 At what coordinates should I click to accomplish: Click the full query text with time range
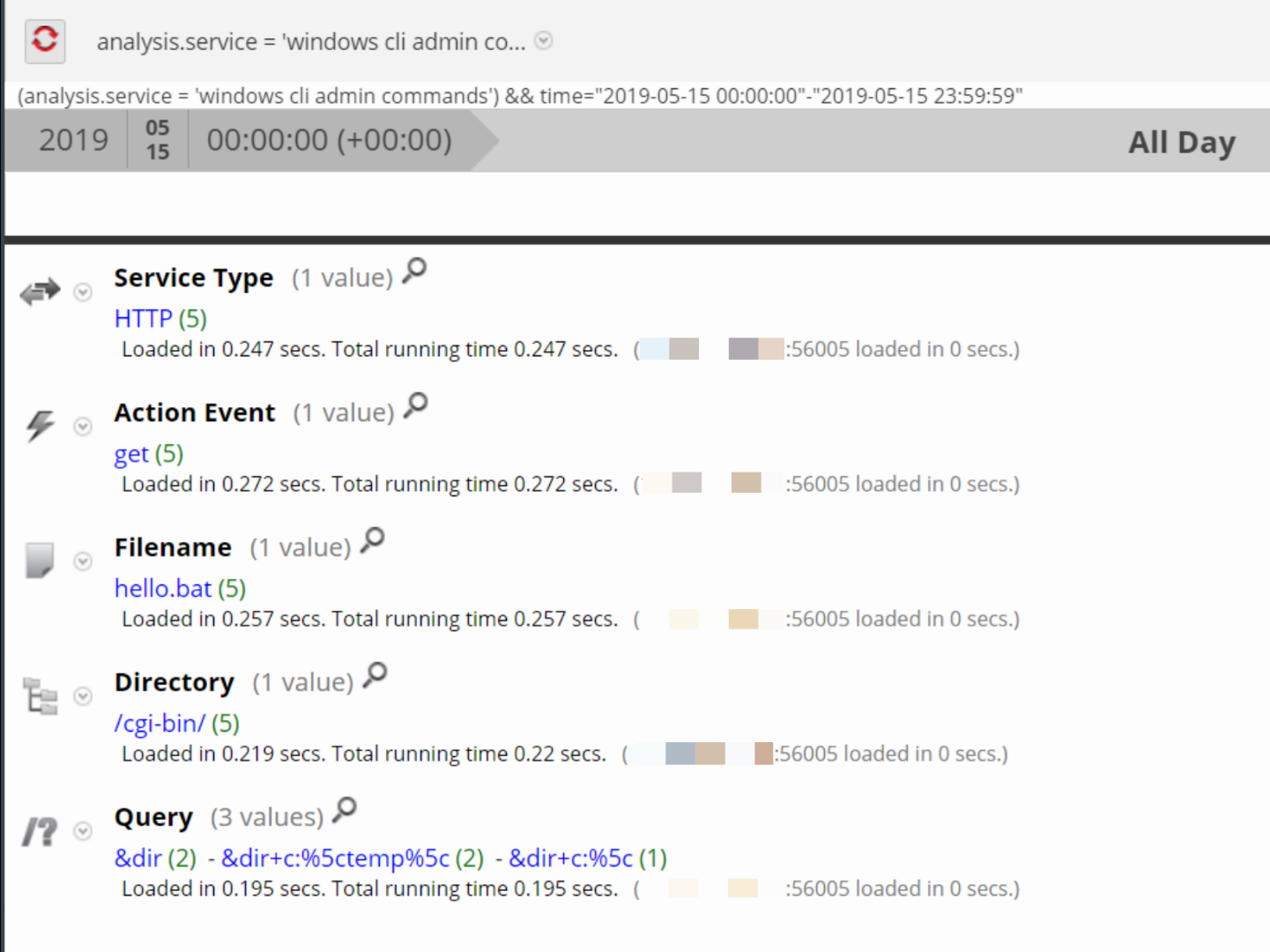(x=520, y=95)
